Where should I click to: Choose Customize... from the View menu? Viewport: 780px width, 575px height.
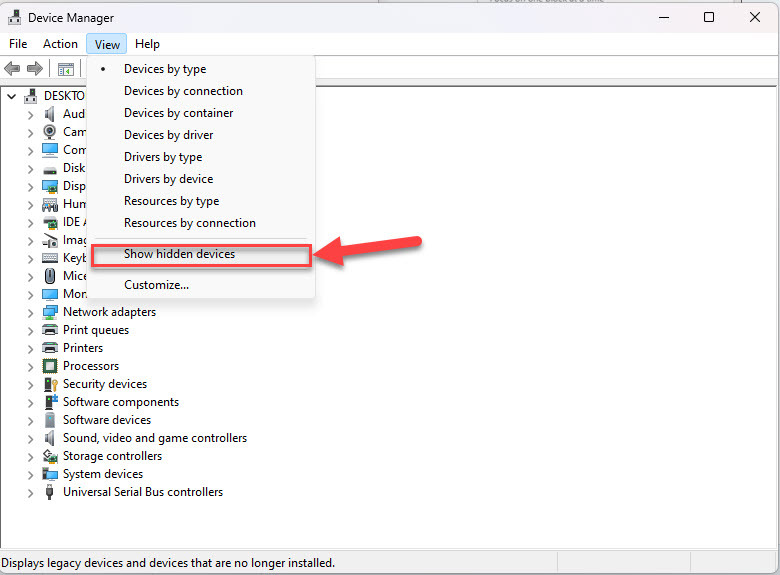(x=156, y=285)
